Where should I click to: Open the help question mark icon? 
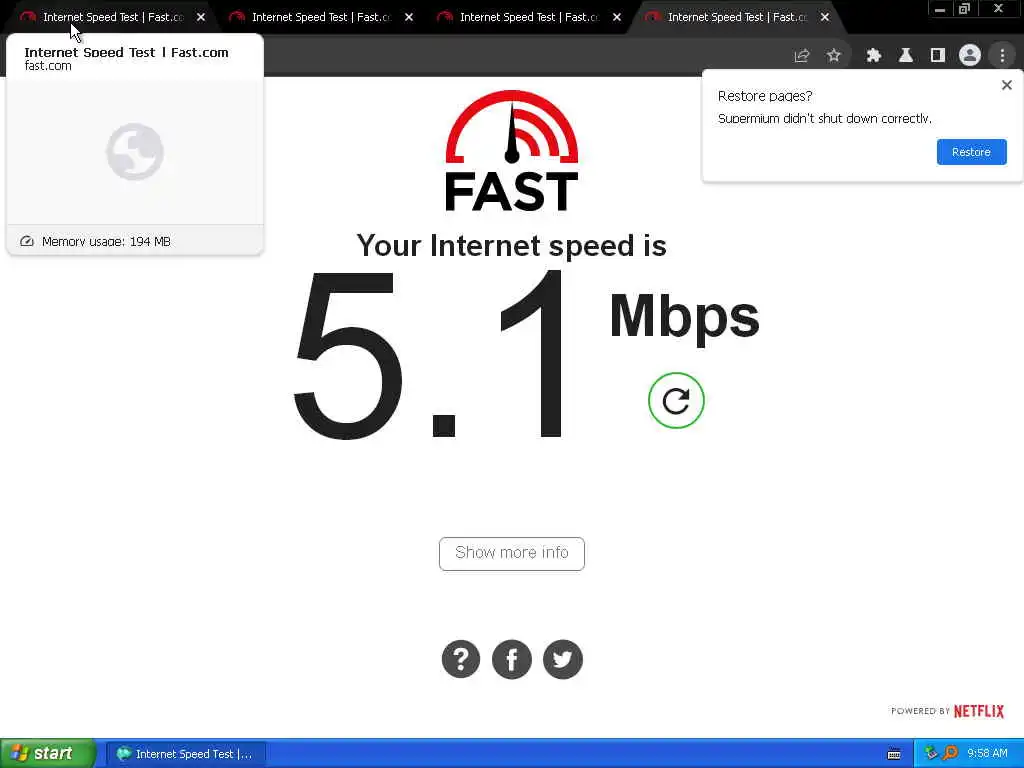tap(460, 659)
